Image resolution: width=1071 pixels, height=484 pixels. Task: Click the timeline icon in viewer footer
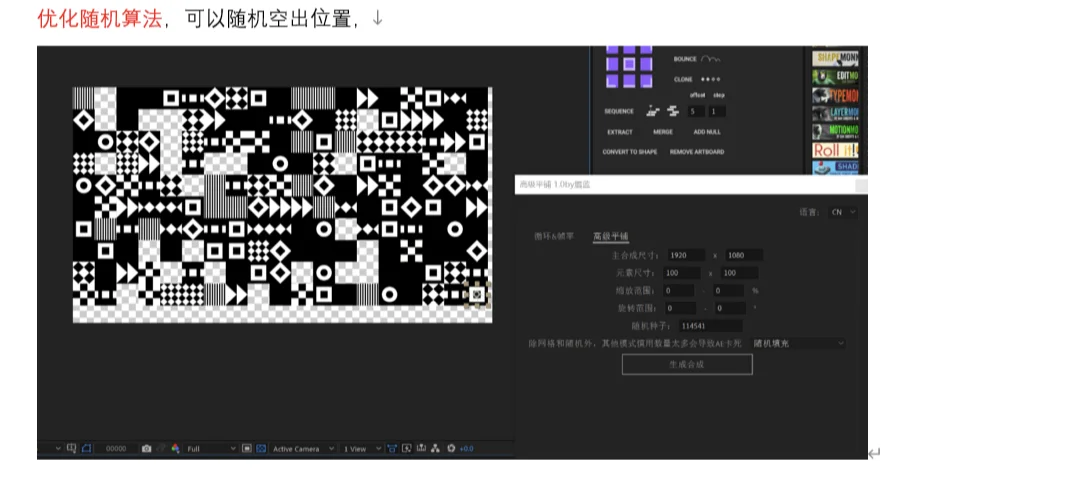pos(421,449)
